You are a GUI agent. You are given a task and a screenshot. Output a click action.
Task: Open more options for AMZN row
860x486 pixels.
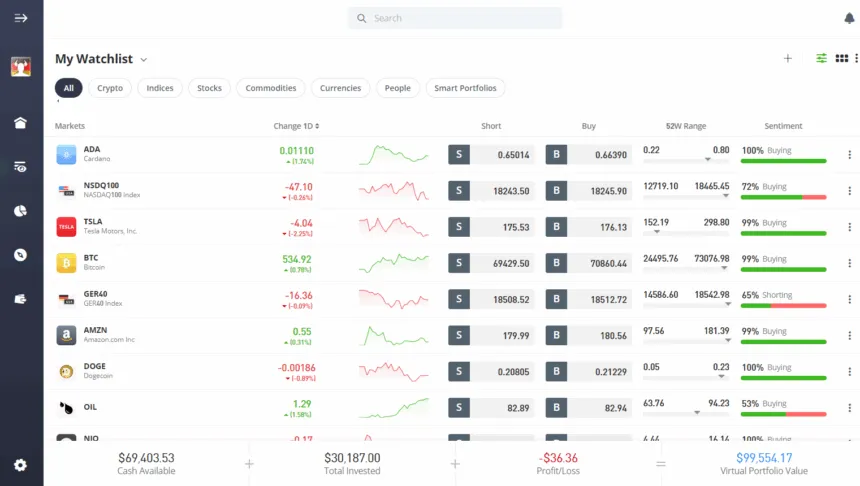pyautogui.click(x=849, y=335)
